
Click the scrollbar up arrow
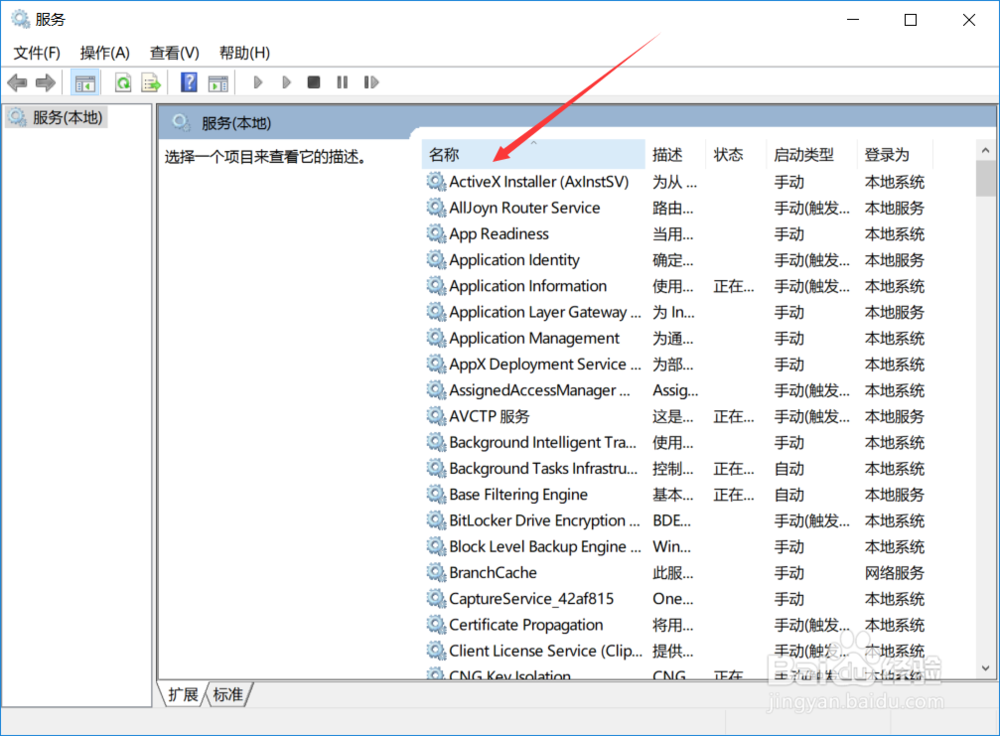(x=985, y=151)
